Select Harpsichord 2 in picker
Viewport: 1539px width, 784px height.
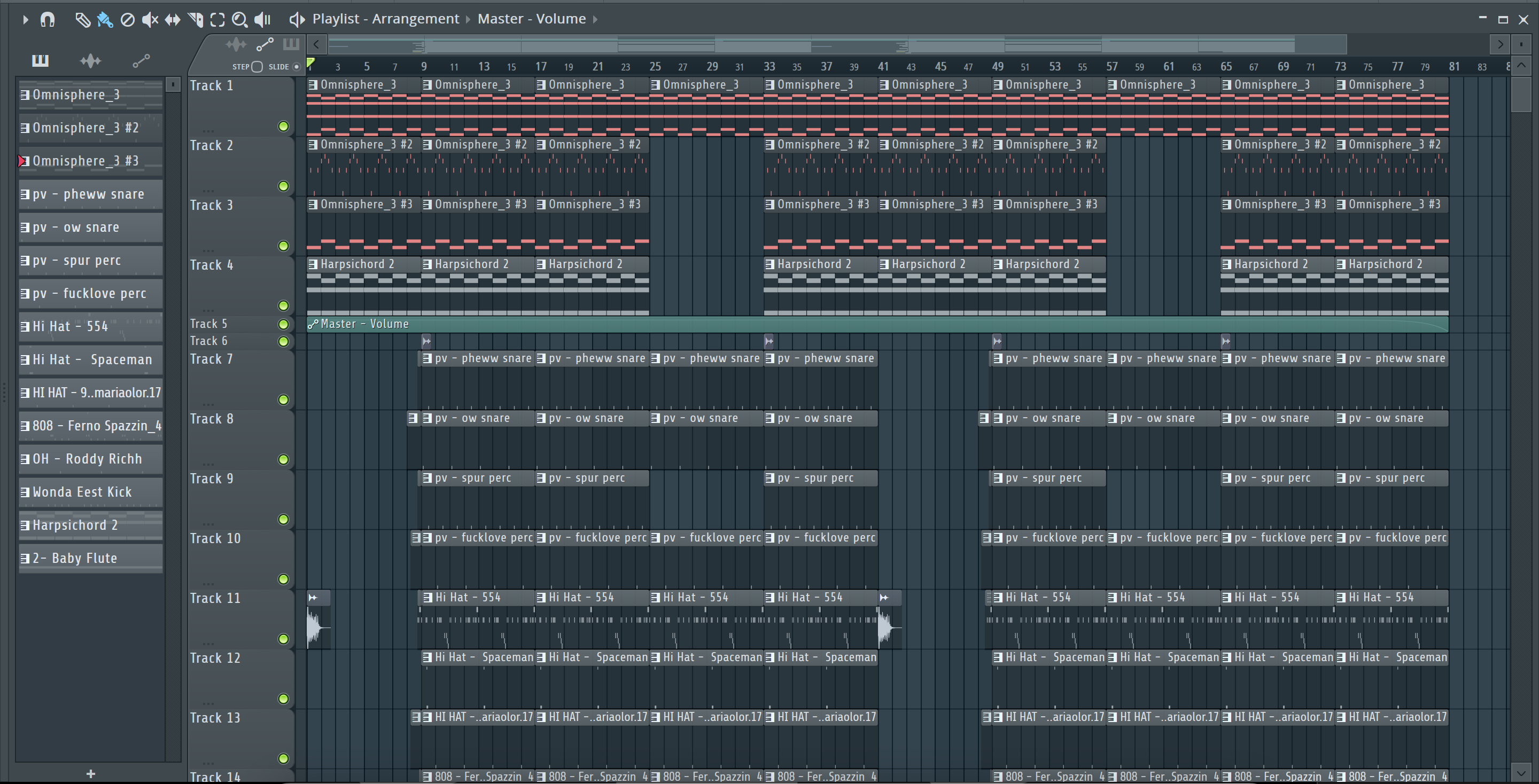[x=91, y=525]
